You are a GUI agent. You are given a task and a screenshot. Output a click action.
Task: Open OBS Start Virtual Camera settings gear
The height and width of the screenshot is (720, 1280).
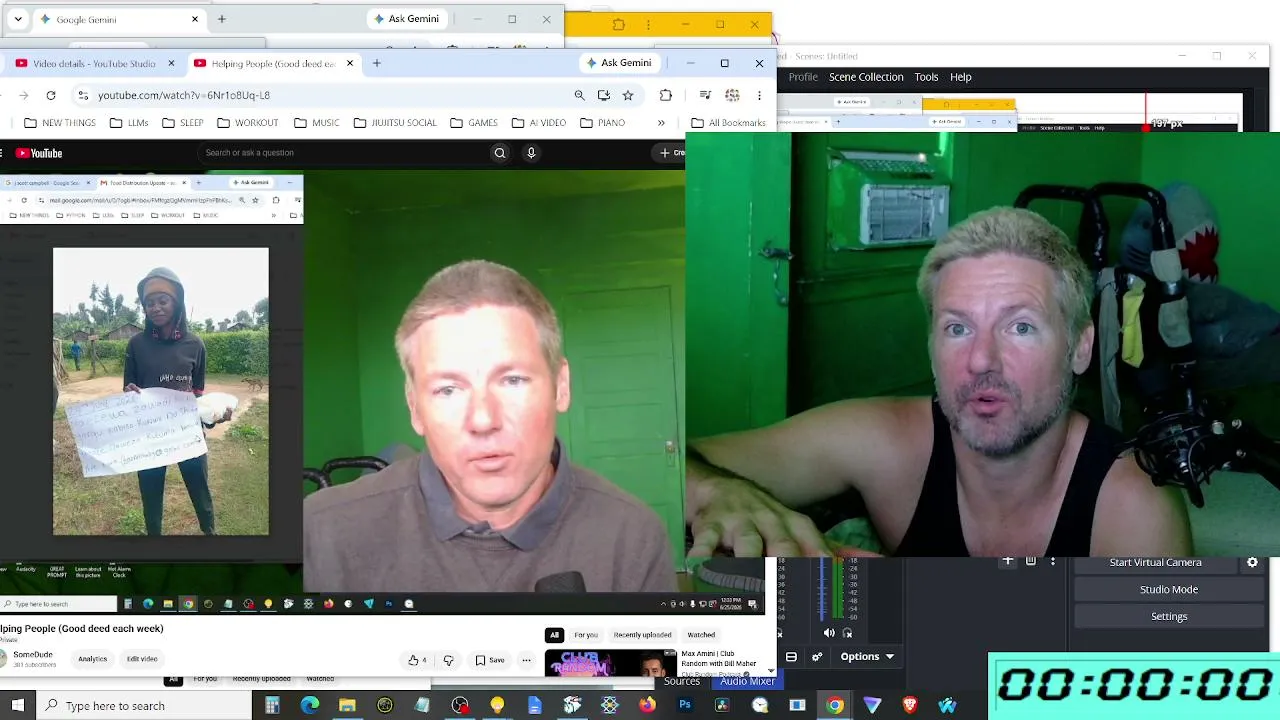(x=1252, y=563)
